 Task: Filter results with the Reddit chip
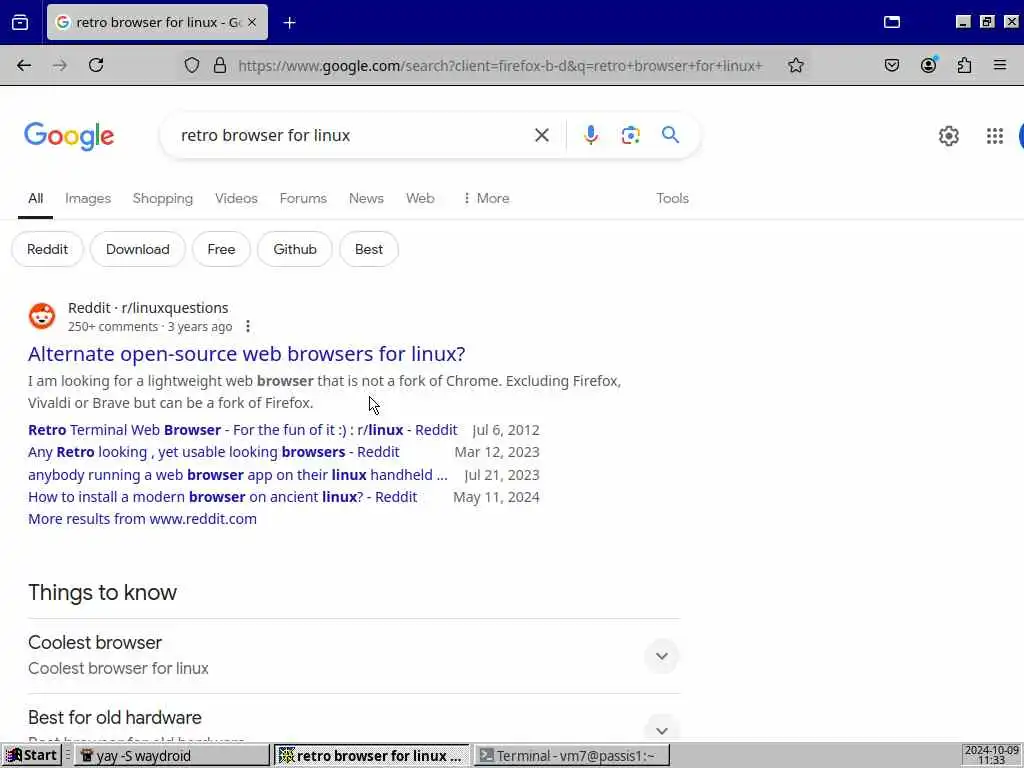click(x=48, y=249)
